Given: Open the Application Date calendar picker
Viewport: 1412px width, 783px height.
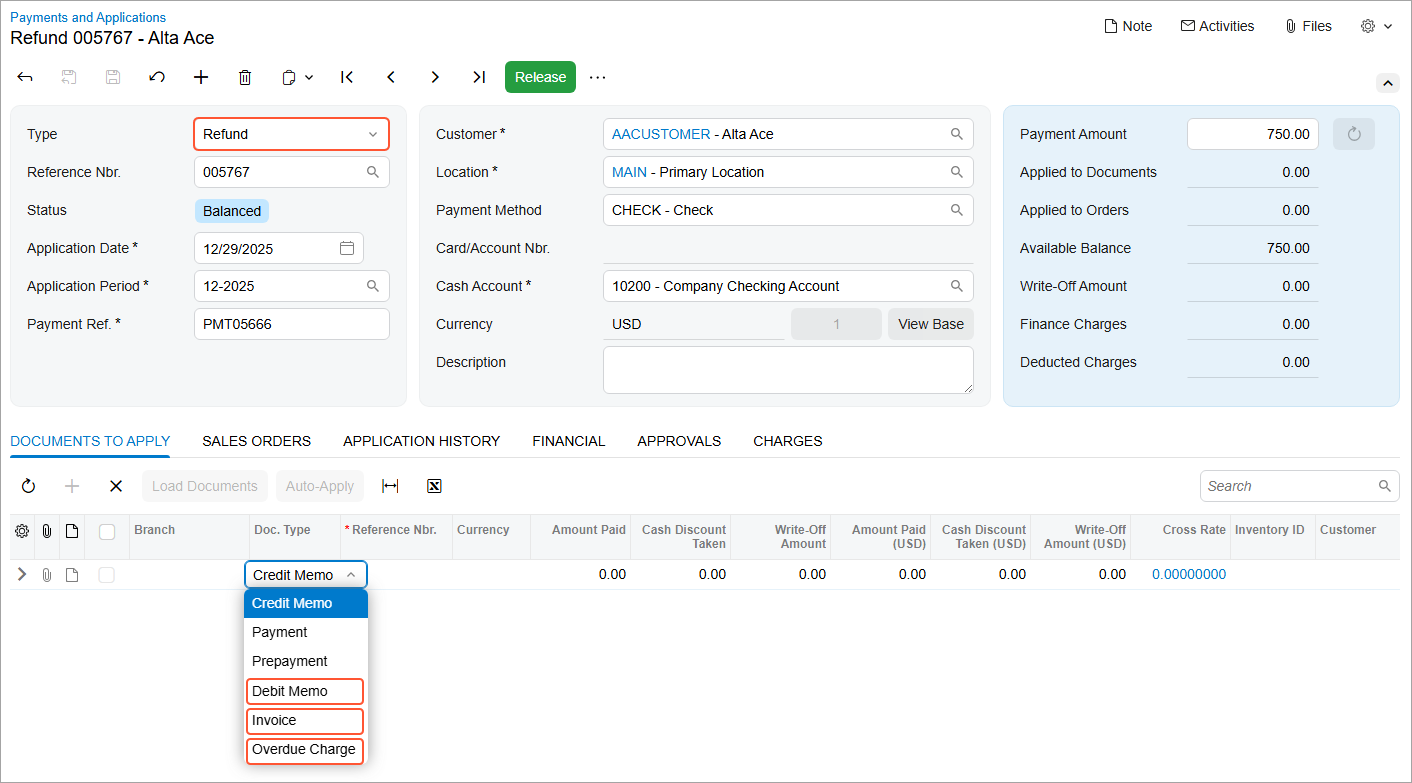Looking at the screenshot, I should [x=347, y=248].
